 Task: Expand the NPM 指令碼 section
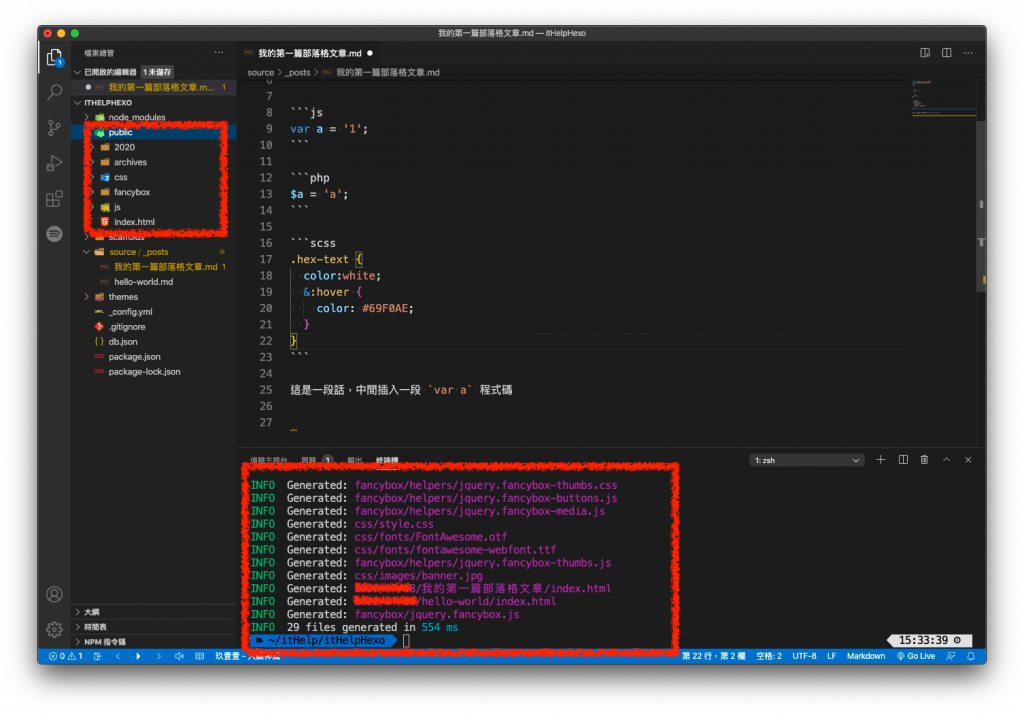(78, 642)
